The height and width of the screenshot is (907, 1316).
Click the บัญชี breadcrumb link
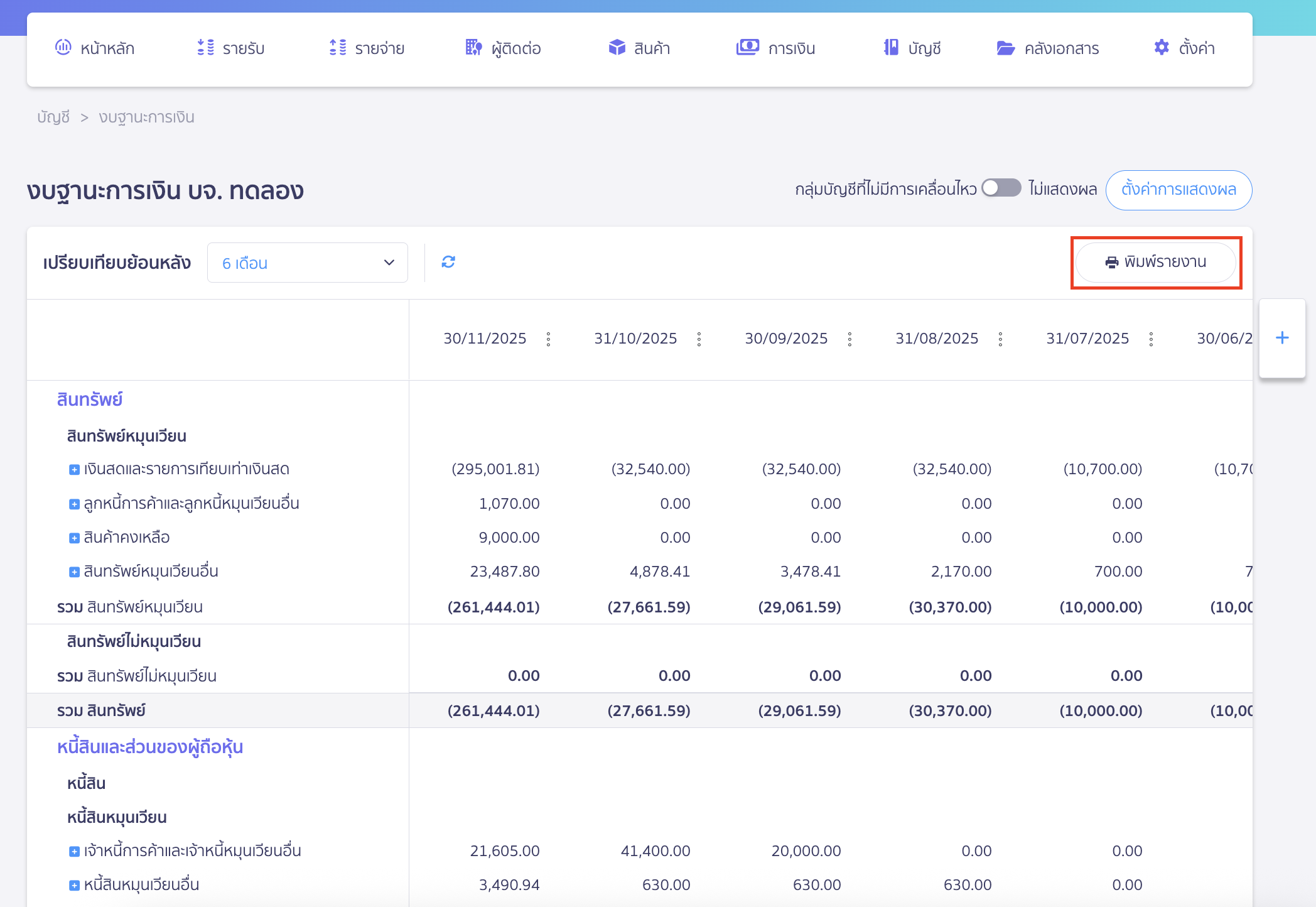point(53,117)
